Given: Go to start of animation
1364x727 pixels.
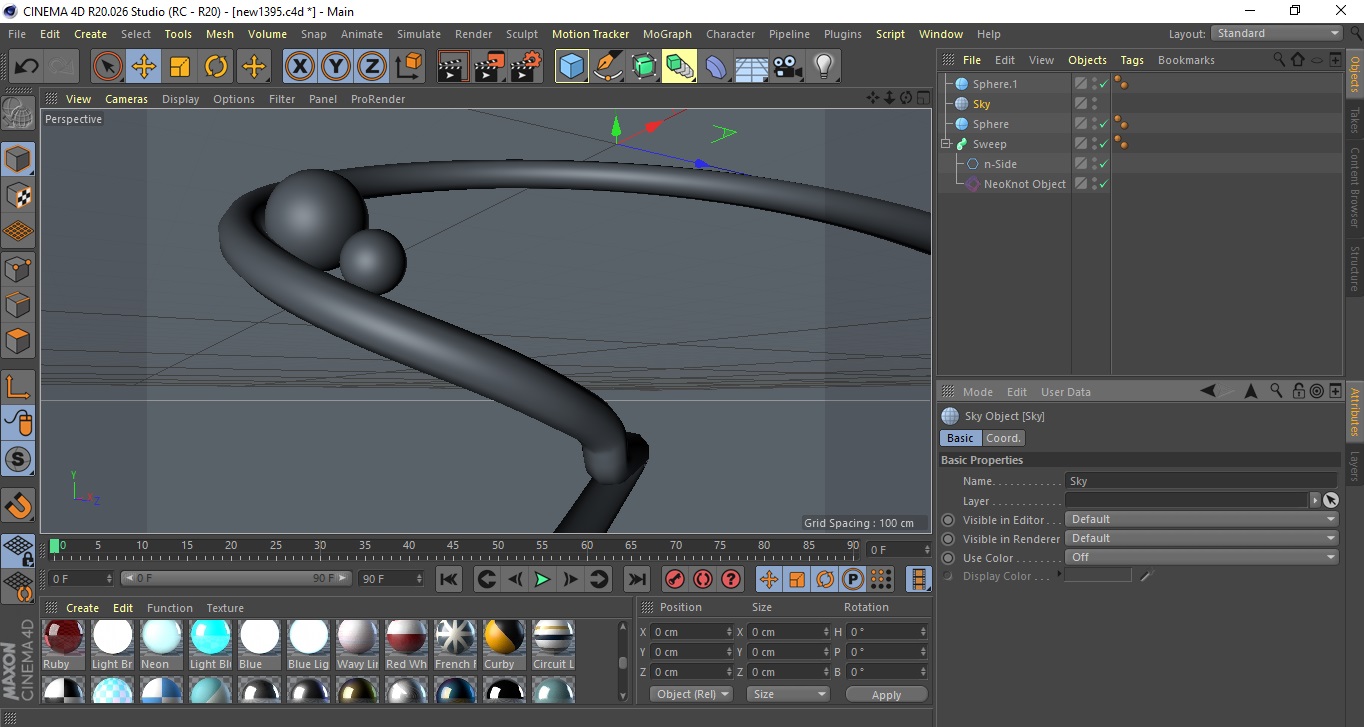Looking at the screenshot, I should [x=449, y=579].
